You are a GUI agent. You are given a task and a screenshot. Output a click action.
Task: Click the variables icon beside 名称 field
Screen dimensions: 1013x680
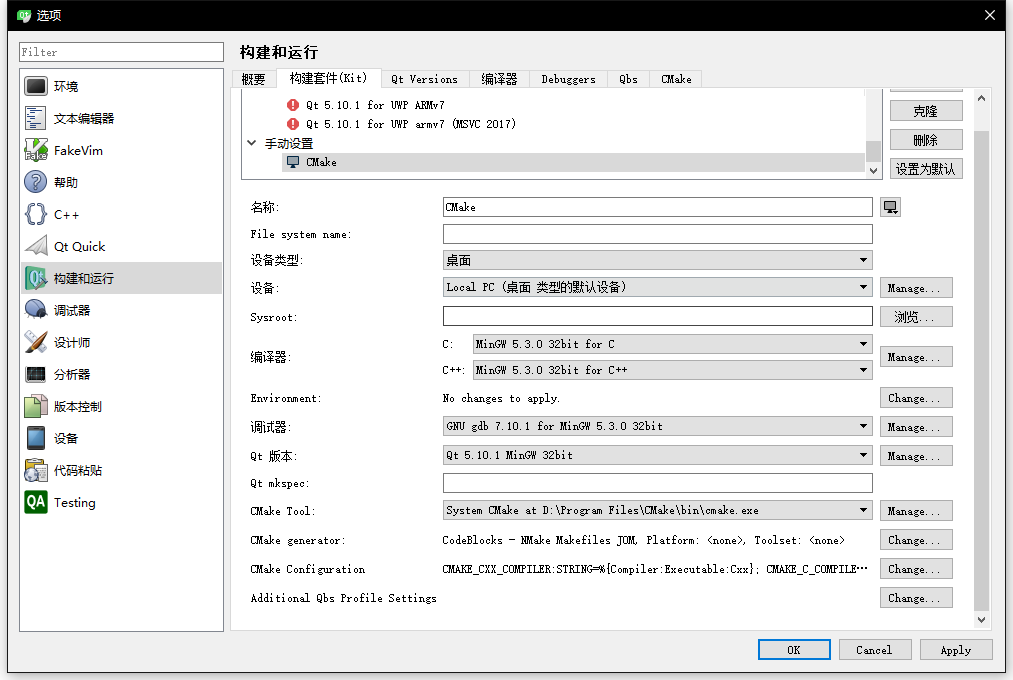point(890,206)
